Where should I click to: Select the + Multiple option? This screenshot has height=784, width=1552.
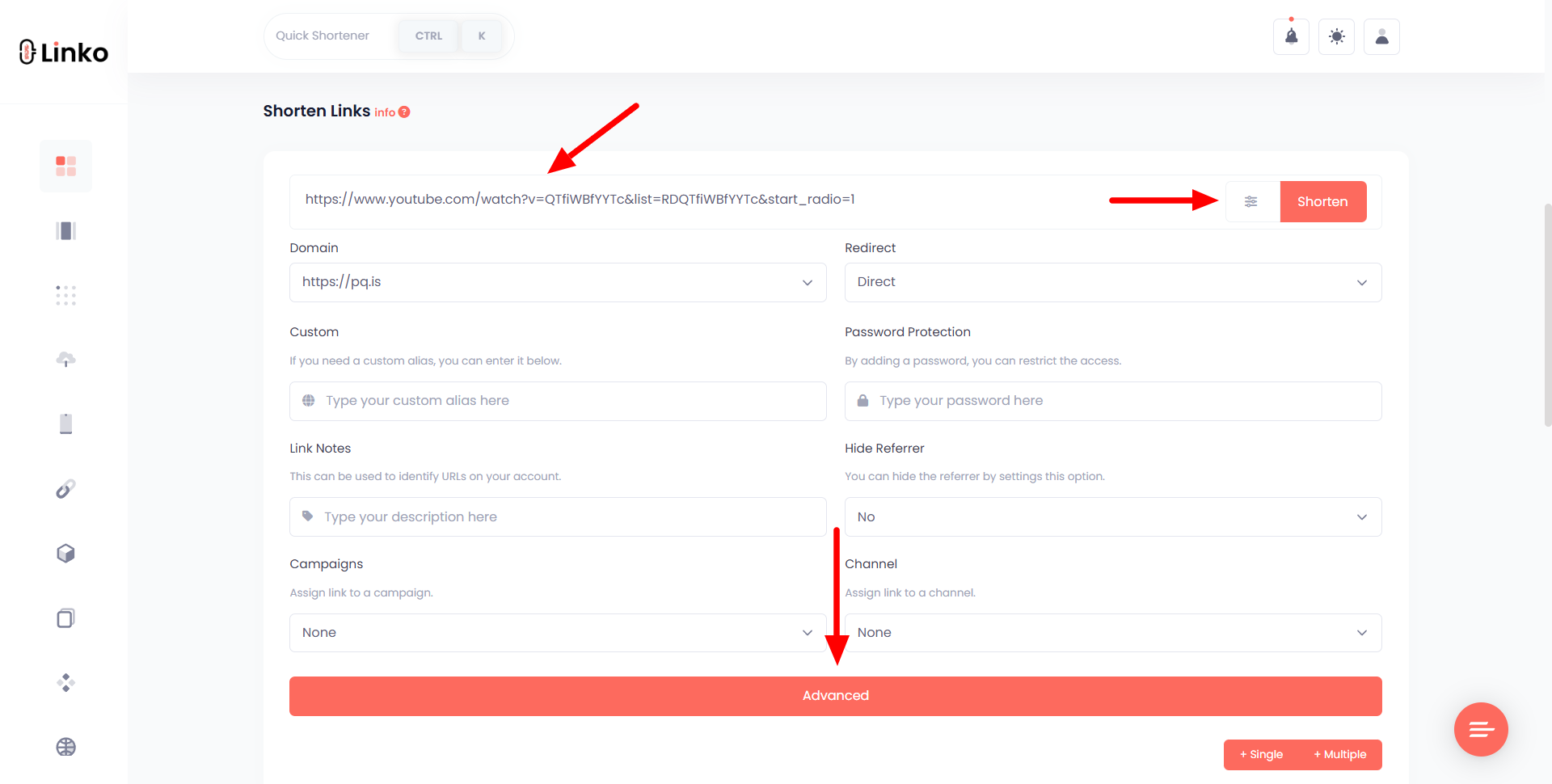coord(1340,754)
